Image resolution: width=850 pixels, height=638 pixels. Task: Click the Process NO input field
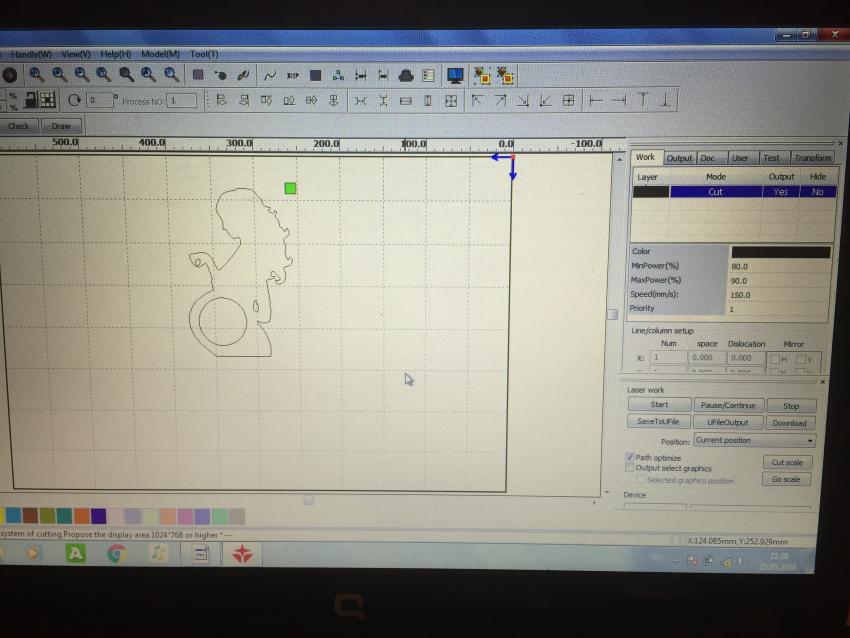[183, 101]
